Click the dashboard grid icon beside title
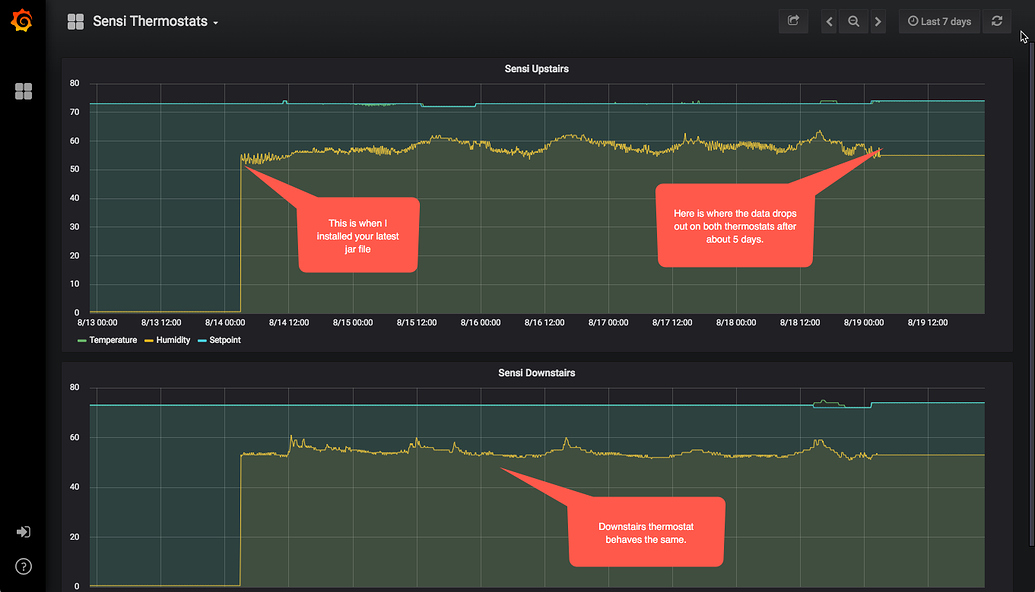 [x=75, y=21]
